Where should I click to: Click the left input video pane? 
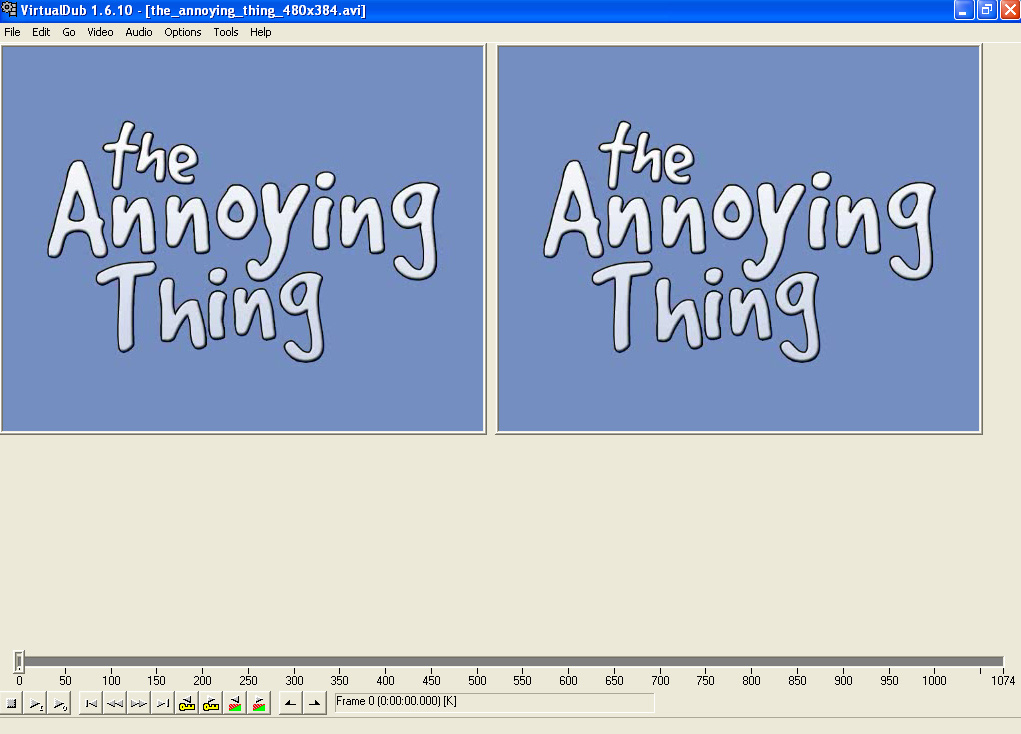(243, 238)
